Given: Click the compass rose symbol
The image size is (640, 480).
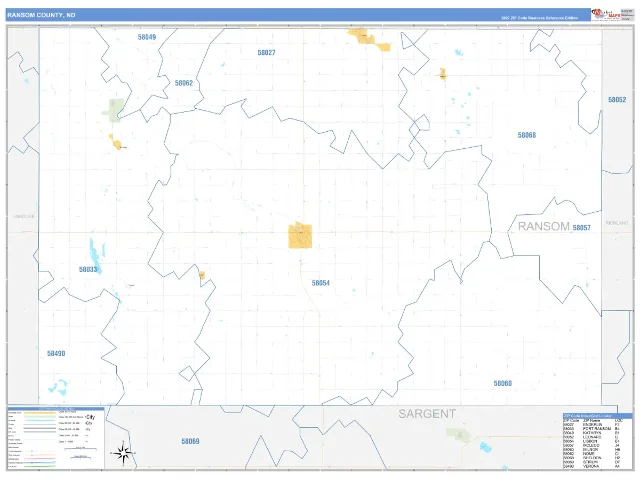Looking at the screenshot, I should point(122,453).
